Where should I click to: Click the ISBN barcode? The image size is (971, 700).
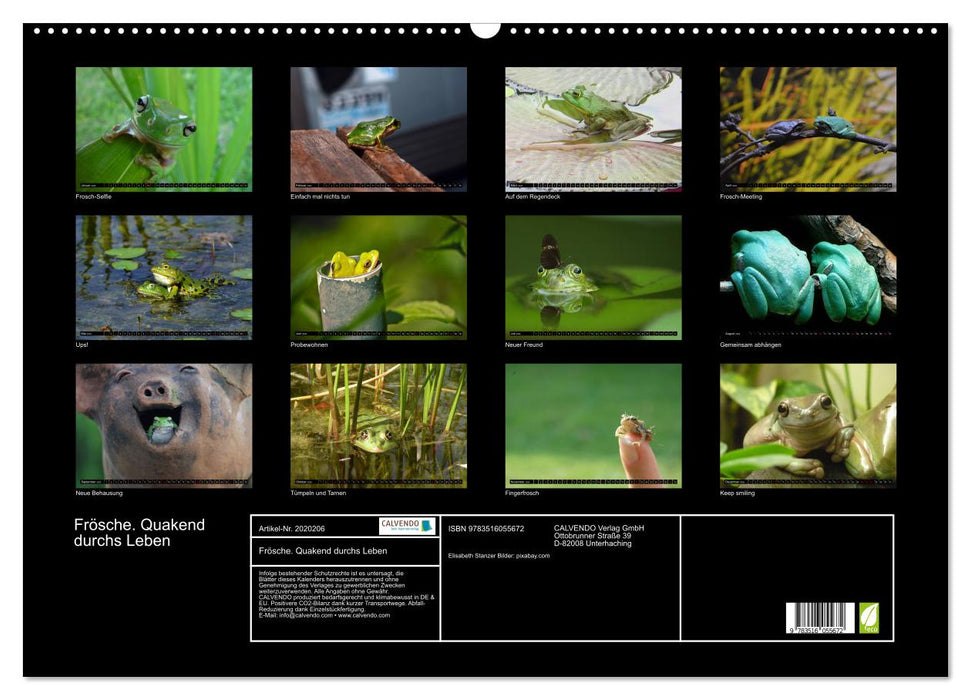point(820,618)
